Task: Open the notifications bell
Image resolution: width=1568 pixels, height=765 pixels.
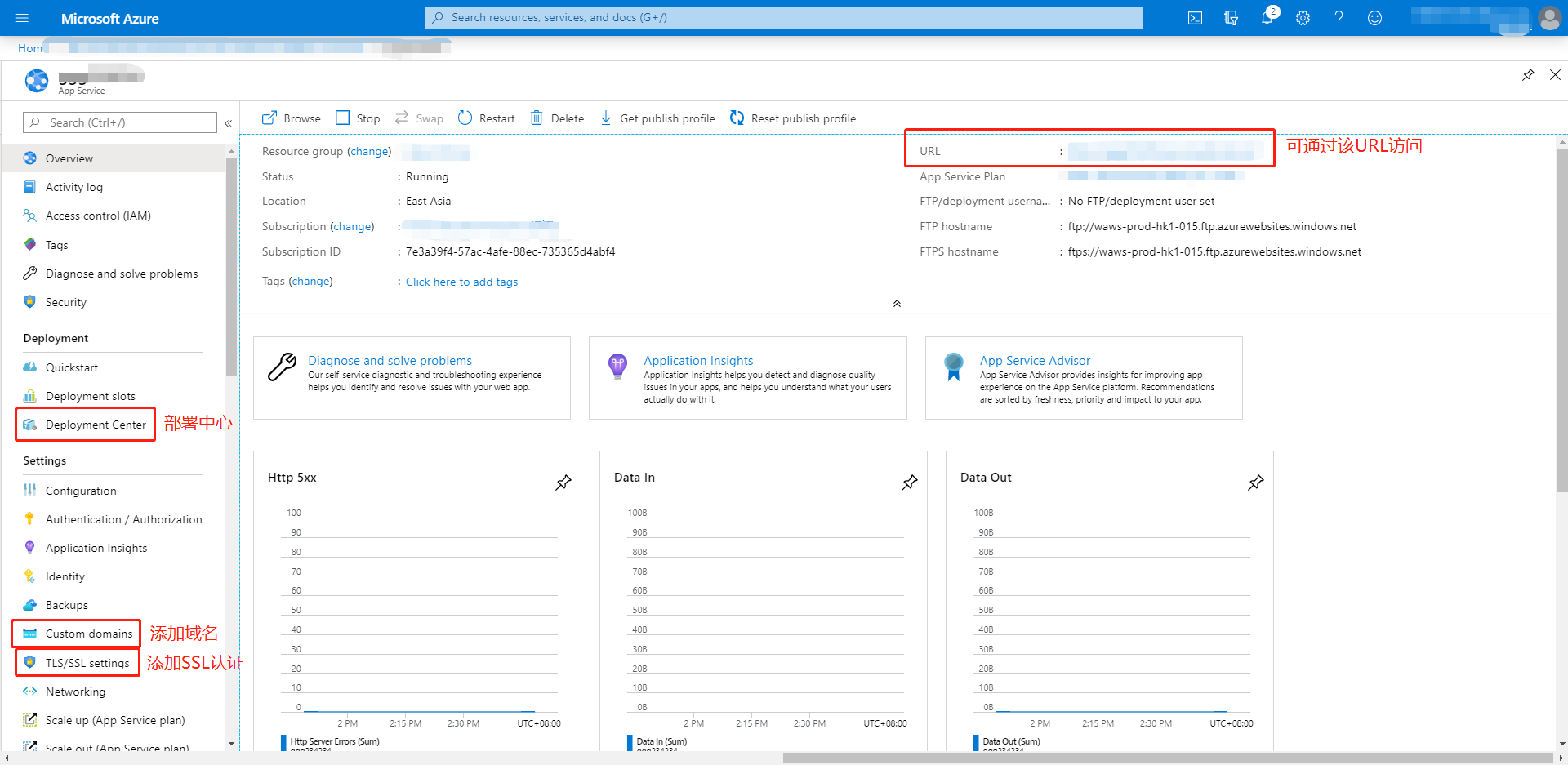Action: pos(1267,18)
